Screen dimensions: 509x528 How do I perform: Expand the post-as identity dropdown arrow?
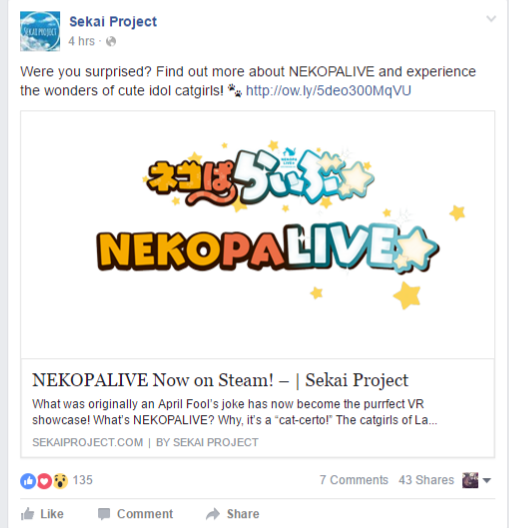pyautogui.click(x=487, y=480)
